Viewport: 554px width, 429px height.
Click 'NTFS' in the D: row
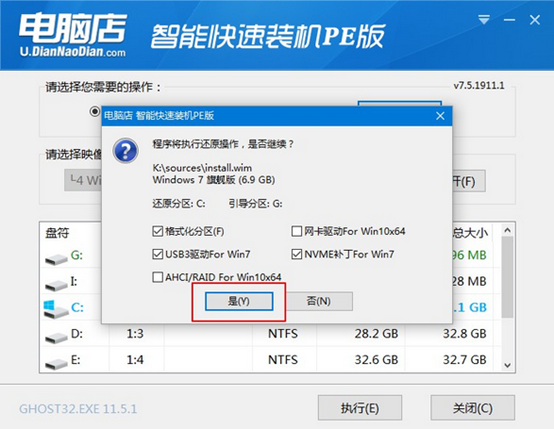coord(283,334)
